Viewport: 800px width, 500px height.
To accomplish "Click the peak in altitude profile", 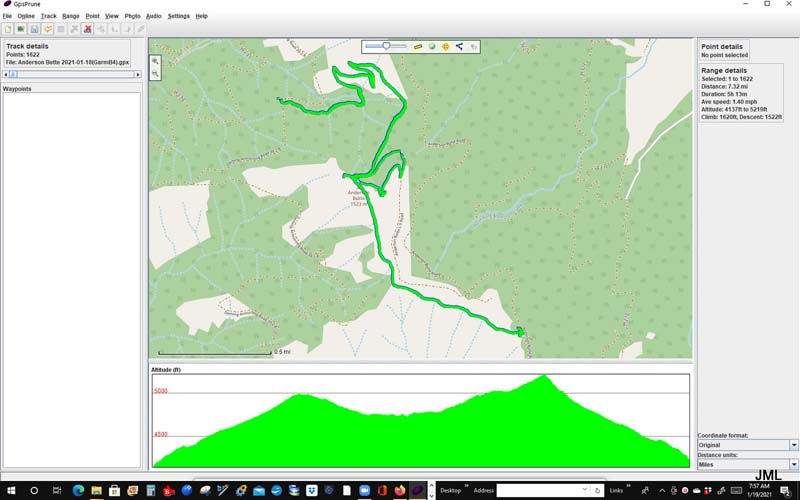I will click(543, 377).
